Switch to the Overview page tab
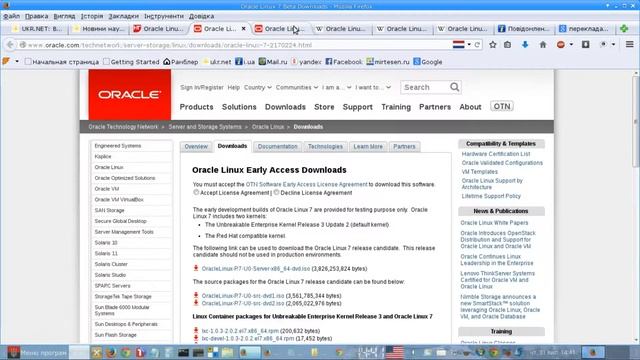640x360 pixels. 196,147
